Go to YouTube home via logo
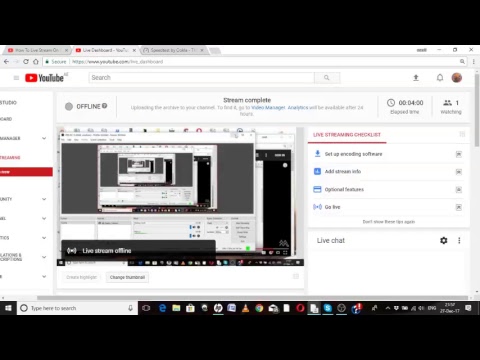Screen dimensions: 480x360 point(45,78)
